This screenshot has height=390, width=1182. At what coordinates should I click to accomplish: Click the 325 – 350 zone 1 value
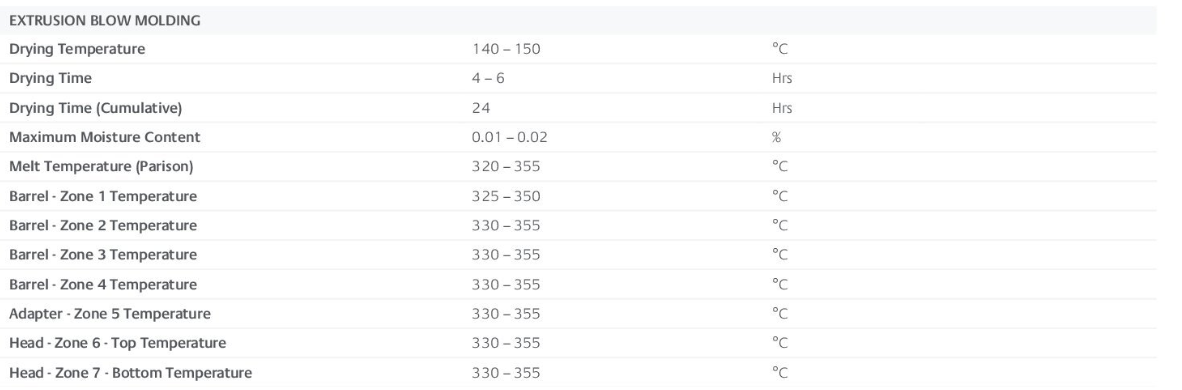point(506,196)
